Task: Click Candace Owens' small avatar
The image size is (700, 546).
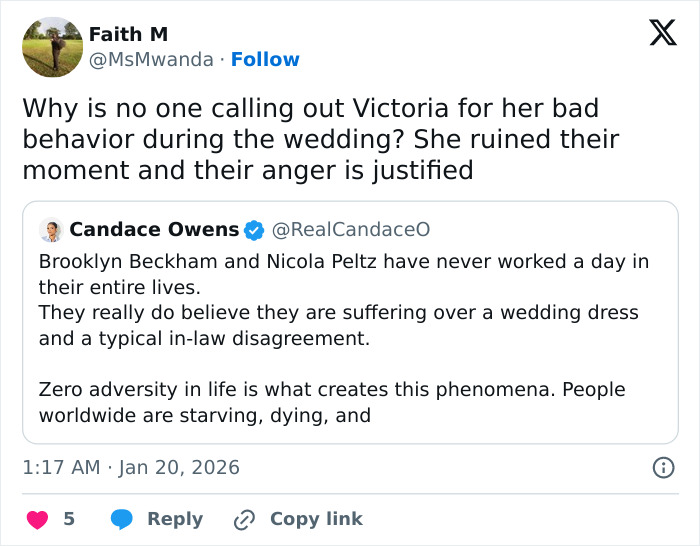Action: click(52, 230)
